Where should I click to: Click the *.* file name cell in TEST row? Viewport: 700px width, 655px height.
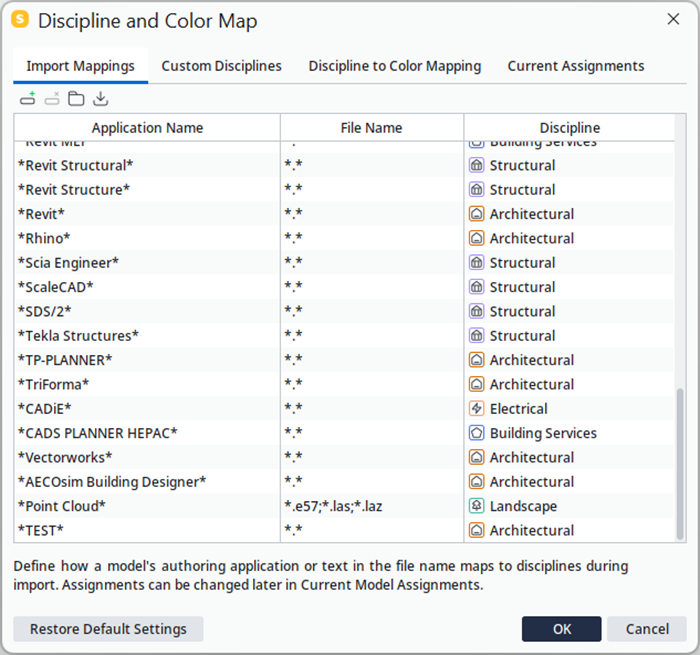tap(372, 530)
